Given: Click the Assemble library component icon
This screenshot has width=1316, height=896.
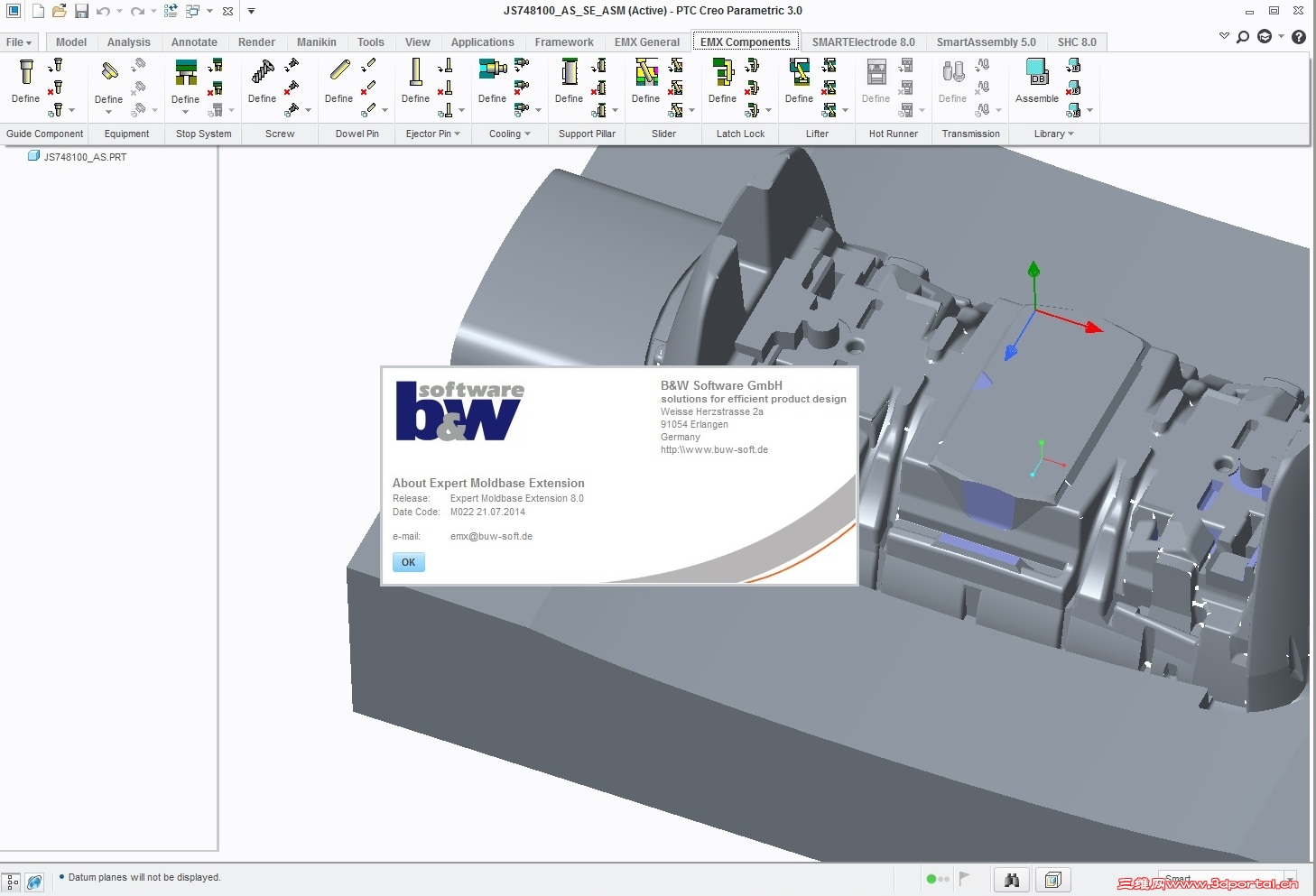Looking at the screenshot, I should [x=1037, y=71].
